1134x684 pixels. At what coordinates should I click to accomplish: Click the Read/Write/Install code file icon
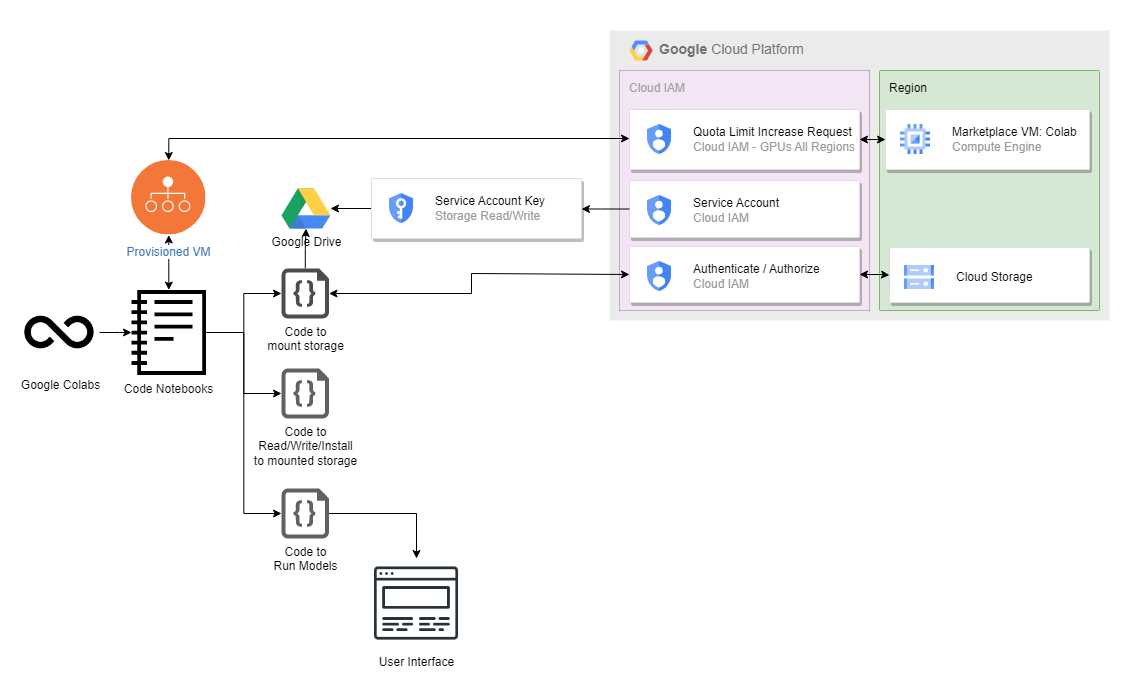(305, 394)
